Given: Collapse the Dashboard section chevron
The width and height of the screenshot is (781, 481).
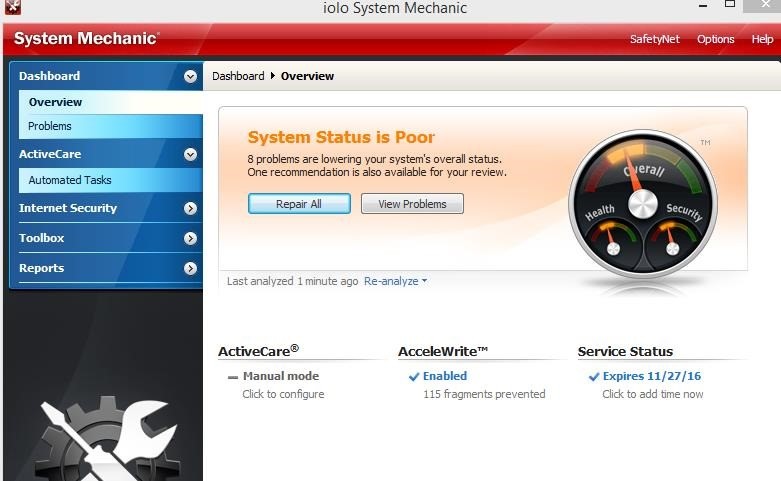Looking at the screenshot, I should tap(190, 76).
